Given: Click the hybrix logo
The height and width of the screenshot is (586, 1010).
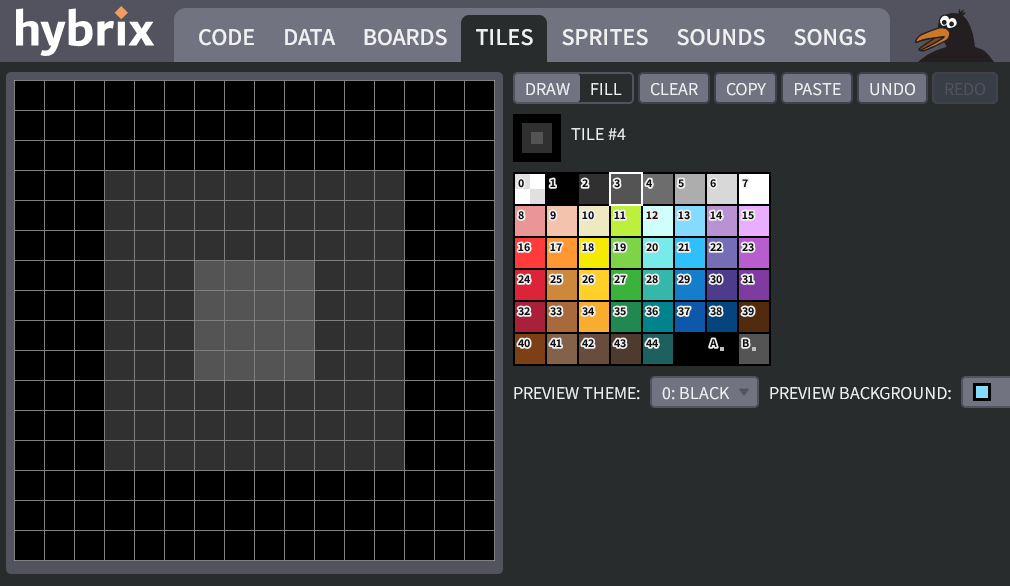Looking at the screenshot, I should [x=84, y=32].
